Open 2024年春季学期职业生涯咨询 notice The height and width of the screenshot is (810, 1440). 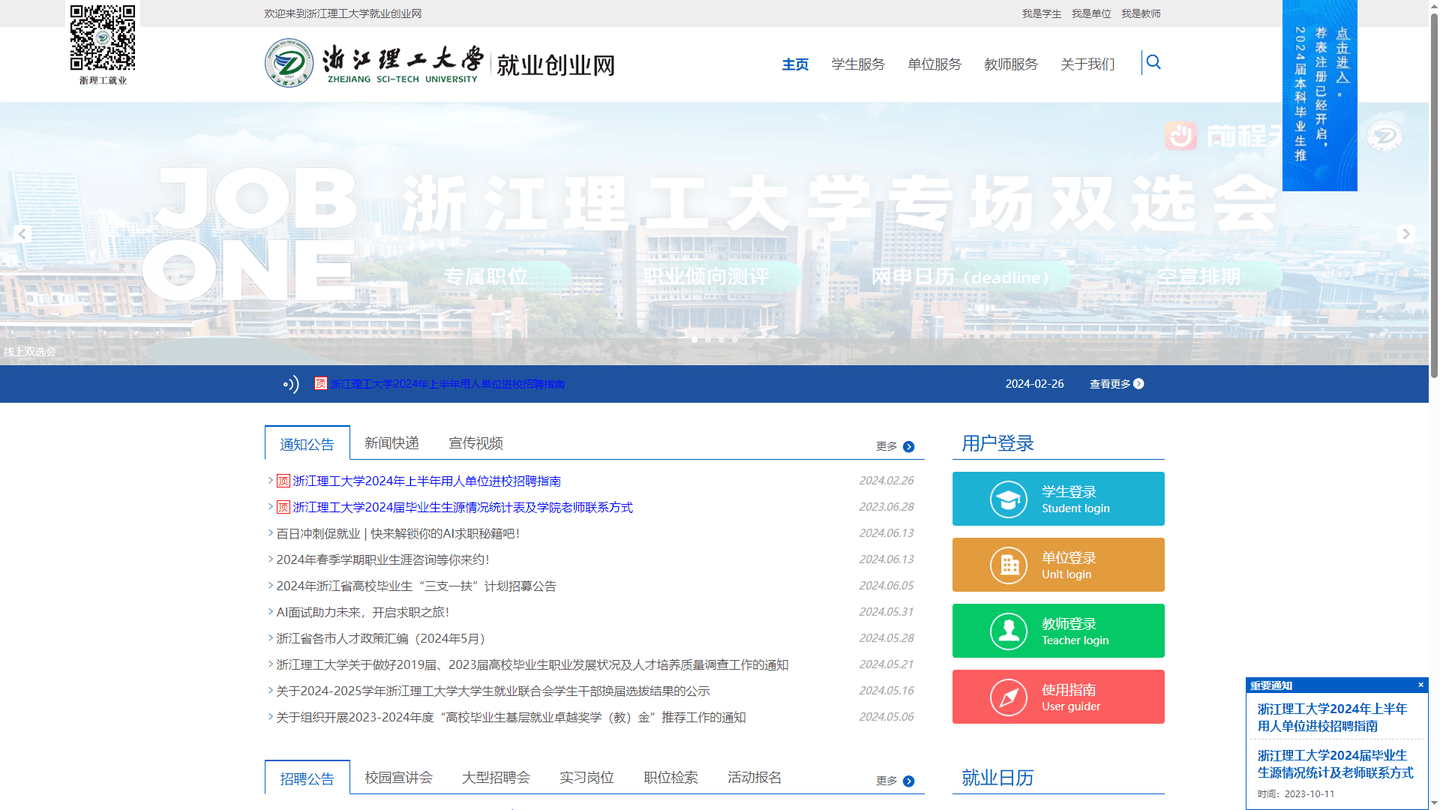tap(383, 560)
